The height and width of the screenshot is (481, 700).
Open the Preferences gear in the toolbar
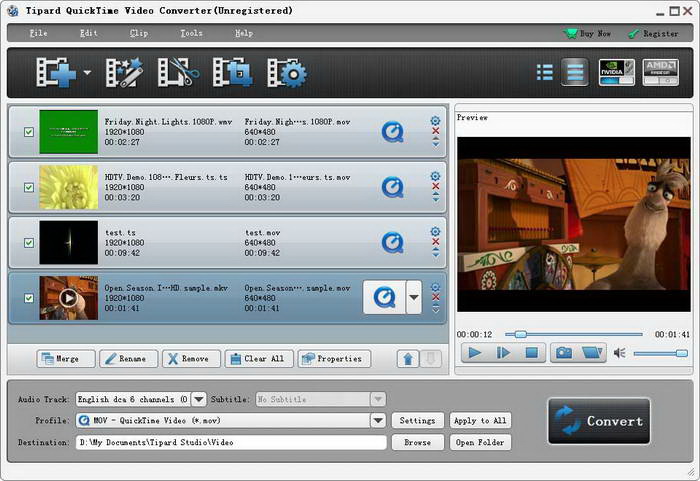(x=286, y=73)
